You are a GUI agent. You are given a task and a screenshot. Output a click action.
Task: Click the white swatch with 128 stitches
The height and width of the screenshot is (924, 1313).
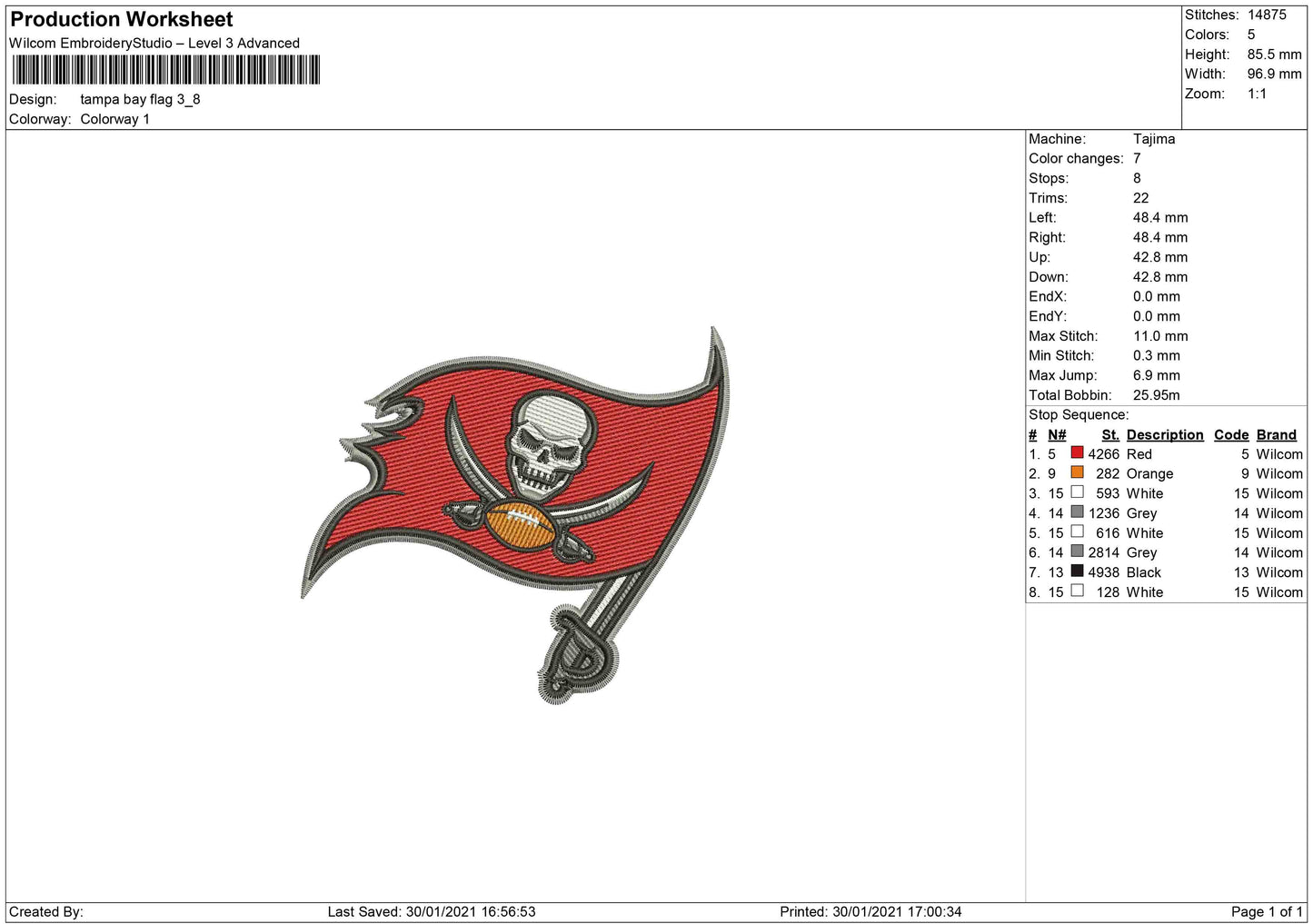[x=1077, y=591]
